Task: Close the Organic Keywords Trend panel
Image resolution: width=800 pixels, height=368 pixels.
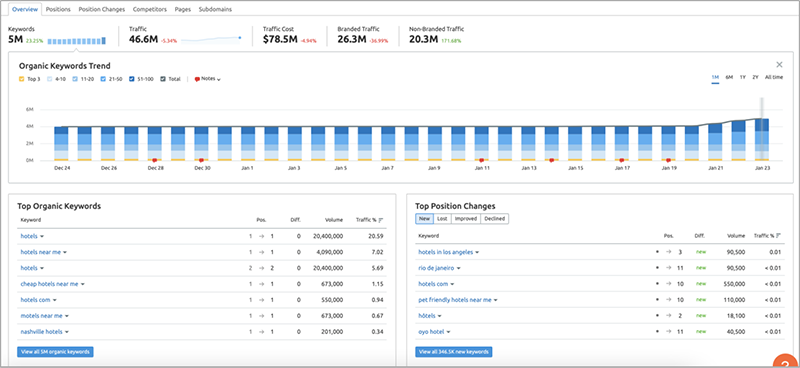Action: click(779, 65)
